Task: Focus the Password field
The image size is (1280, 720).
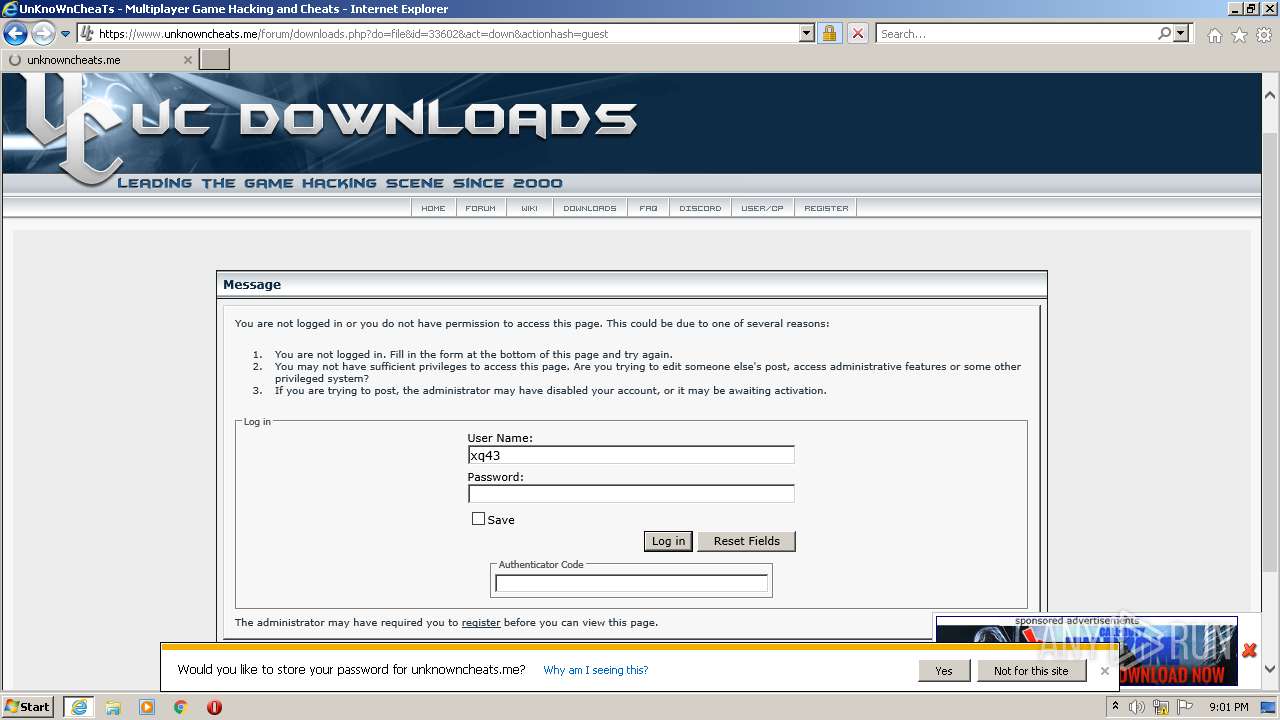Action: (631, 493)
